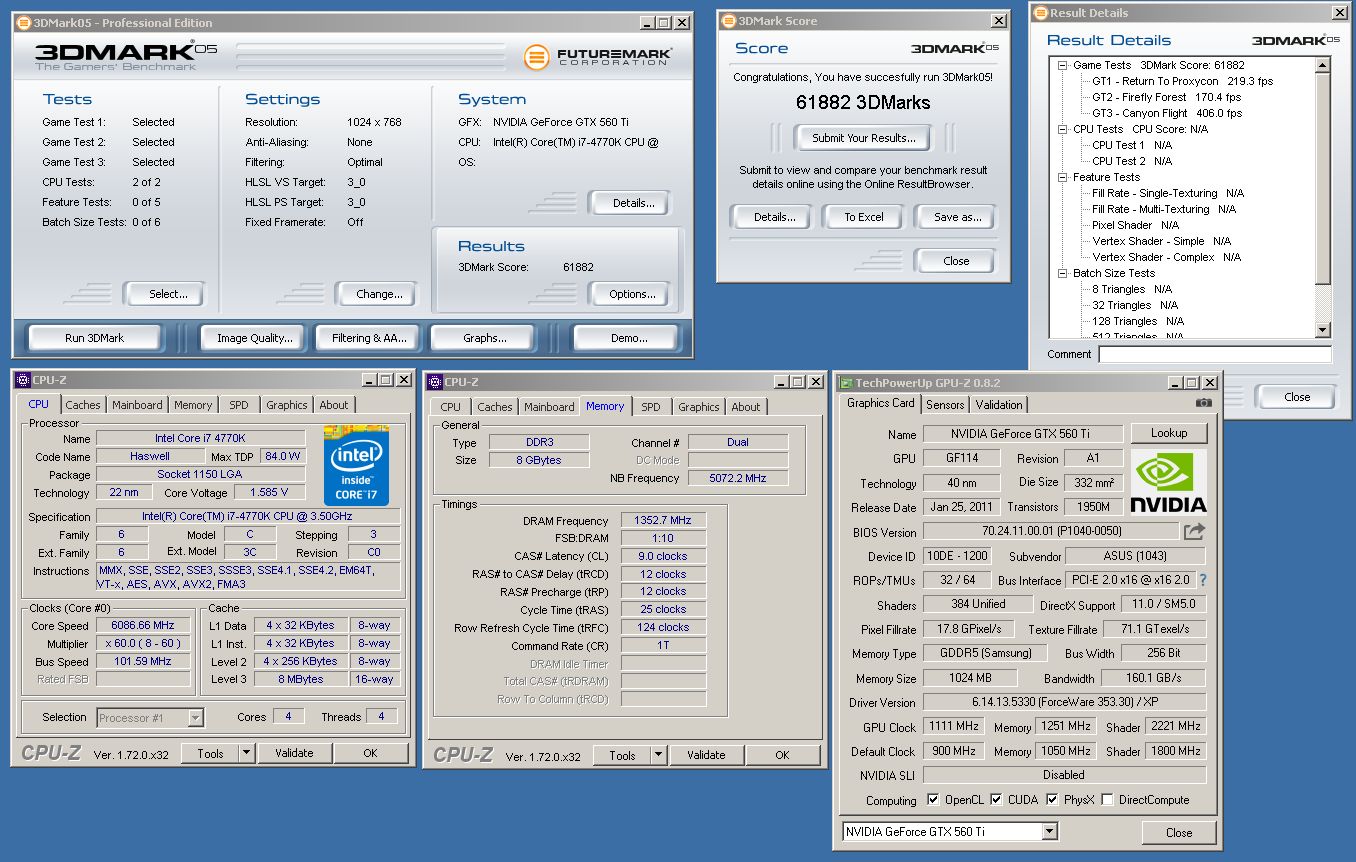This screenshot has height=862, width=1356.
Task: Click Details button in System section
Action: [633, 203]
